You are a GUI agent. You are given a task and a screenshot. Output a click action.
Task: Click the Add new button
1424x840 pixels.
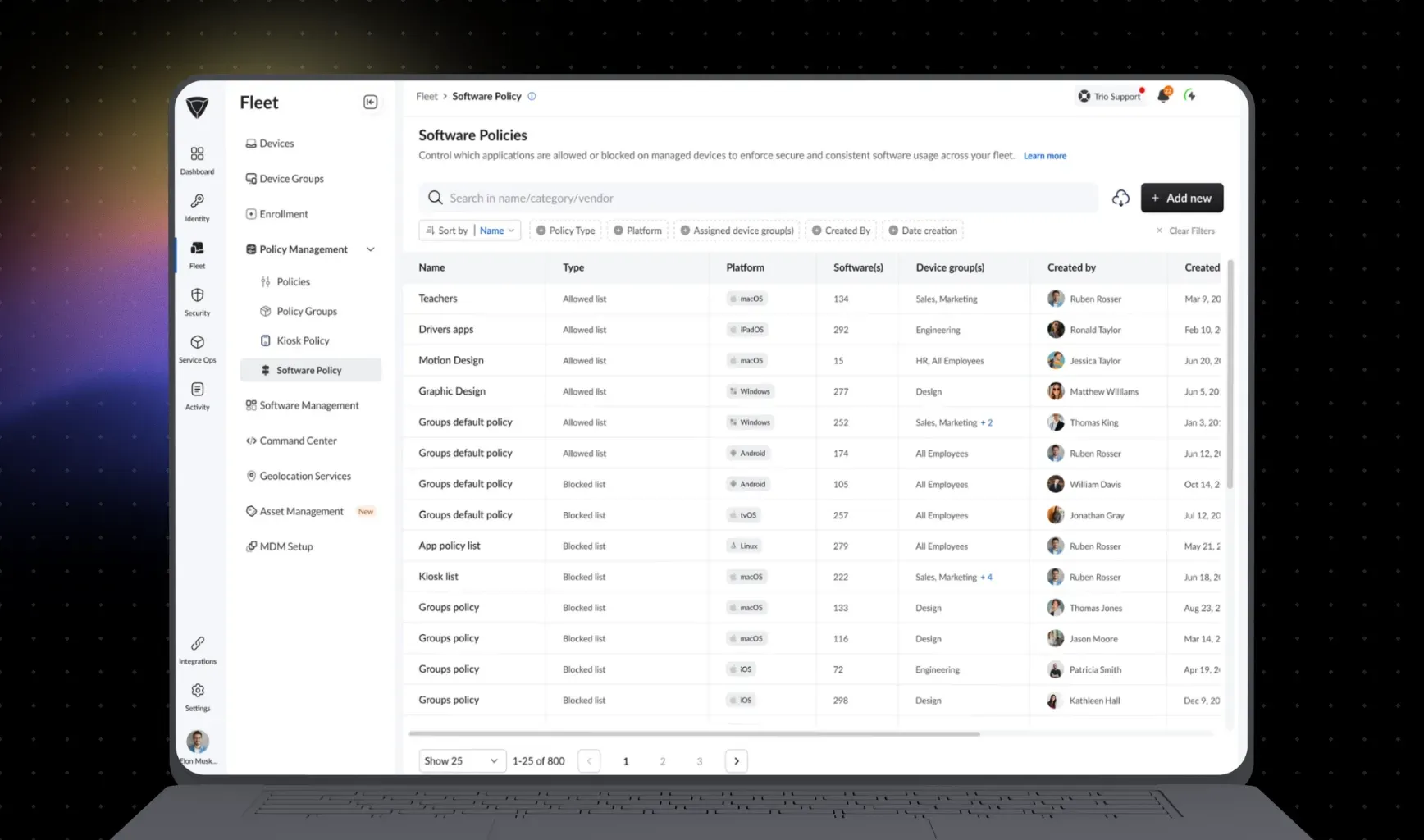[1181, 198]
